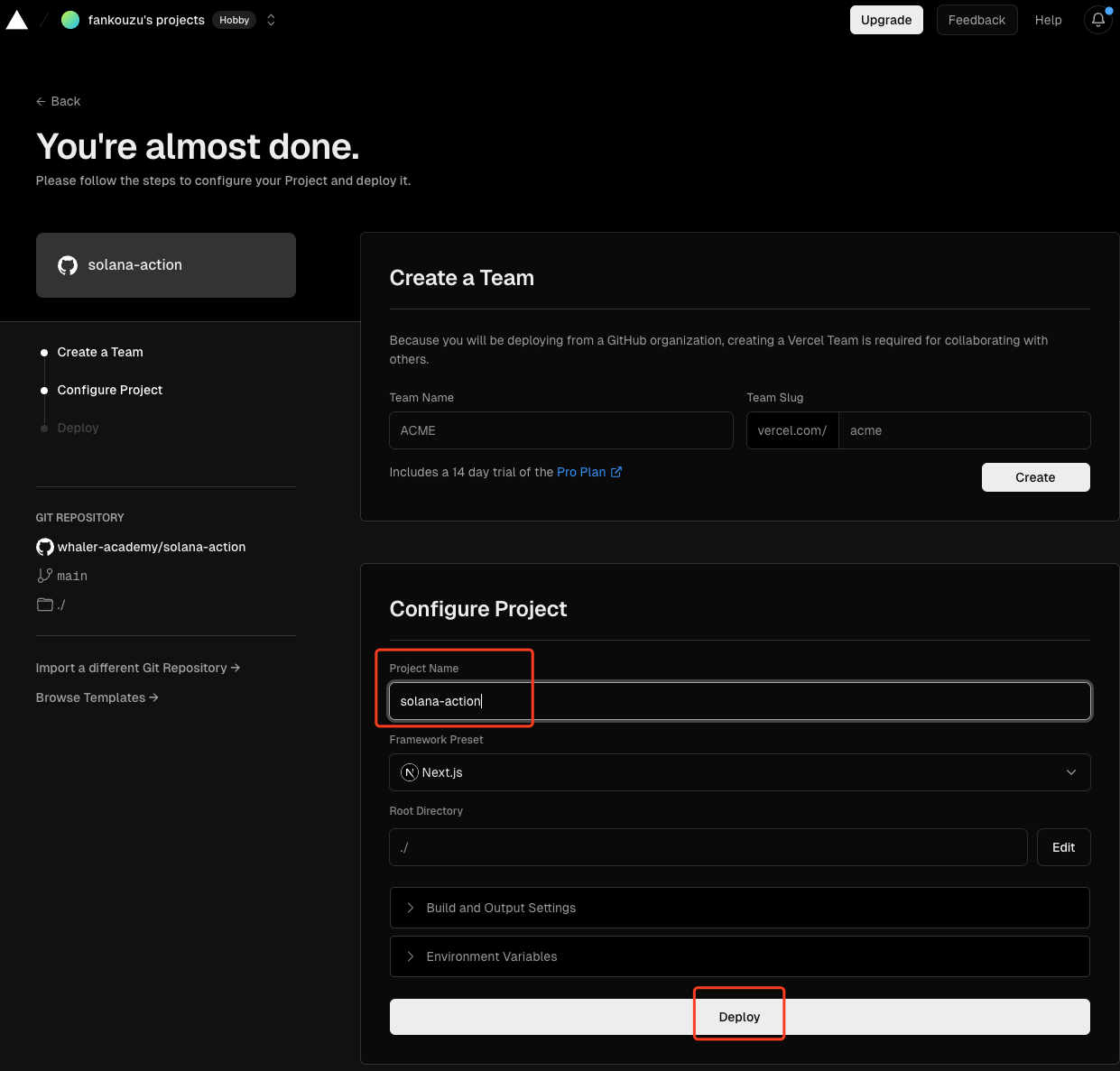Viewport: 1120px width, 1071px height.
Task: Click the folder icon for root path
Action: [x=44, y=605]
